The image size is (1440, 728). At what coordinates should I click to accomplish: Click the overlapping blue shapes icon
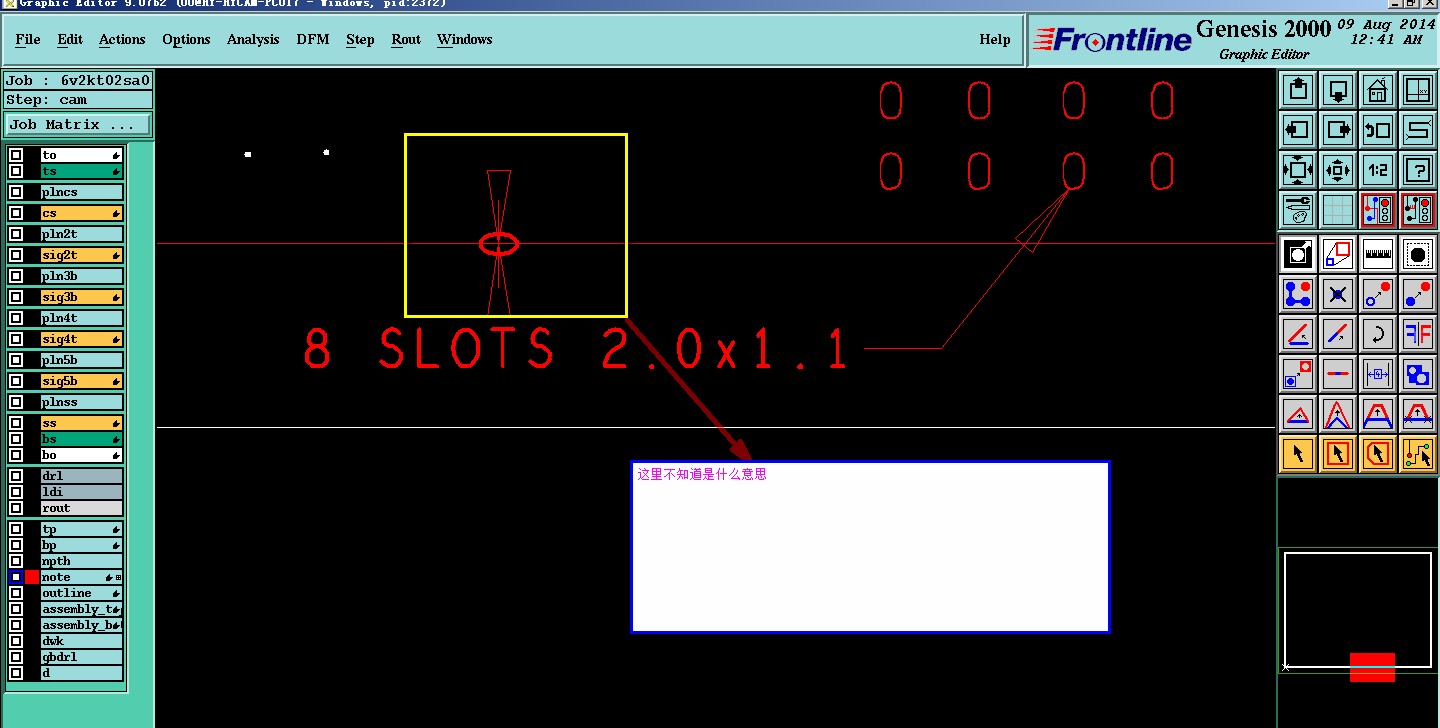1418,374
